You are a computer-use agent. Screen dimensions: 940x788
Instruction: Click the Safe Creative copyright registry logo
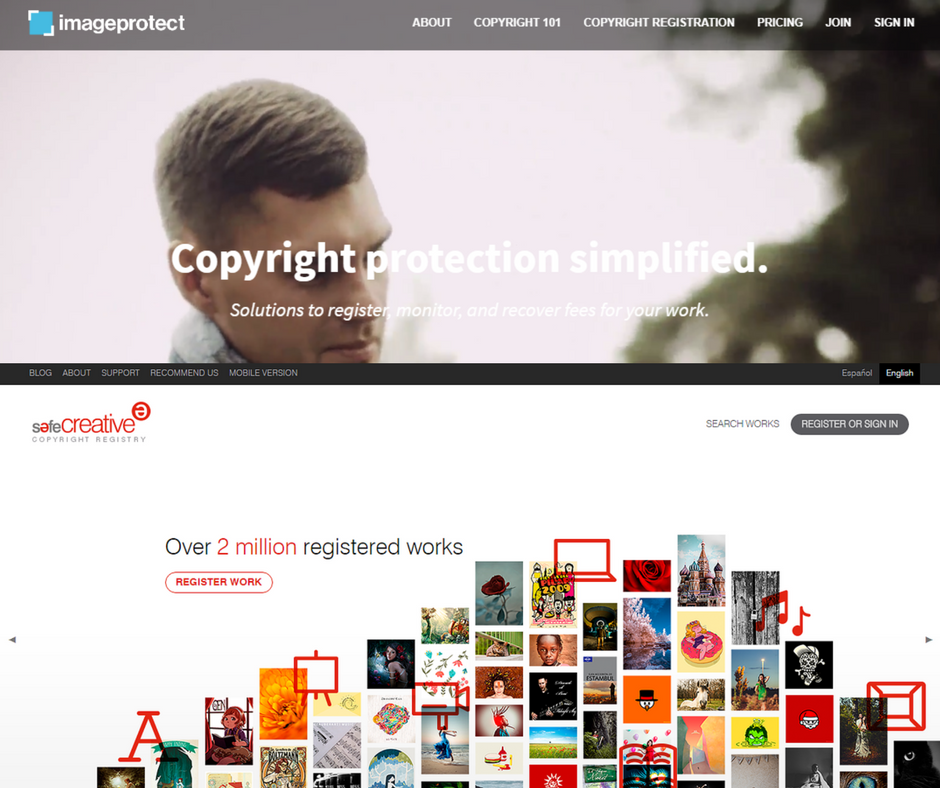coord(91,422)
